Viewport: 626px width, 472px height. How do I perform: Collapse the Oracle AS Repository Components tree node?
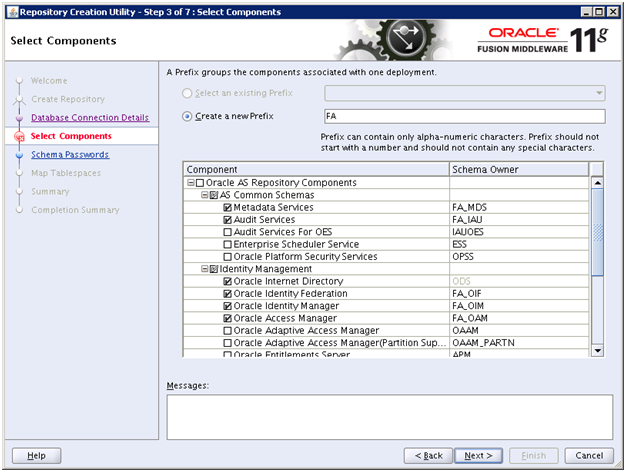click(191, 182)
